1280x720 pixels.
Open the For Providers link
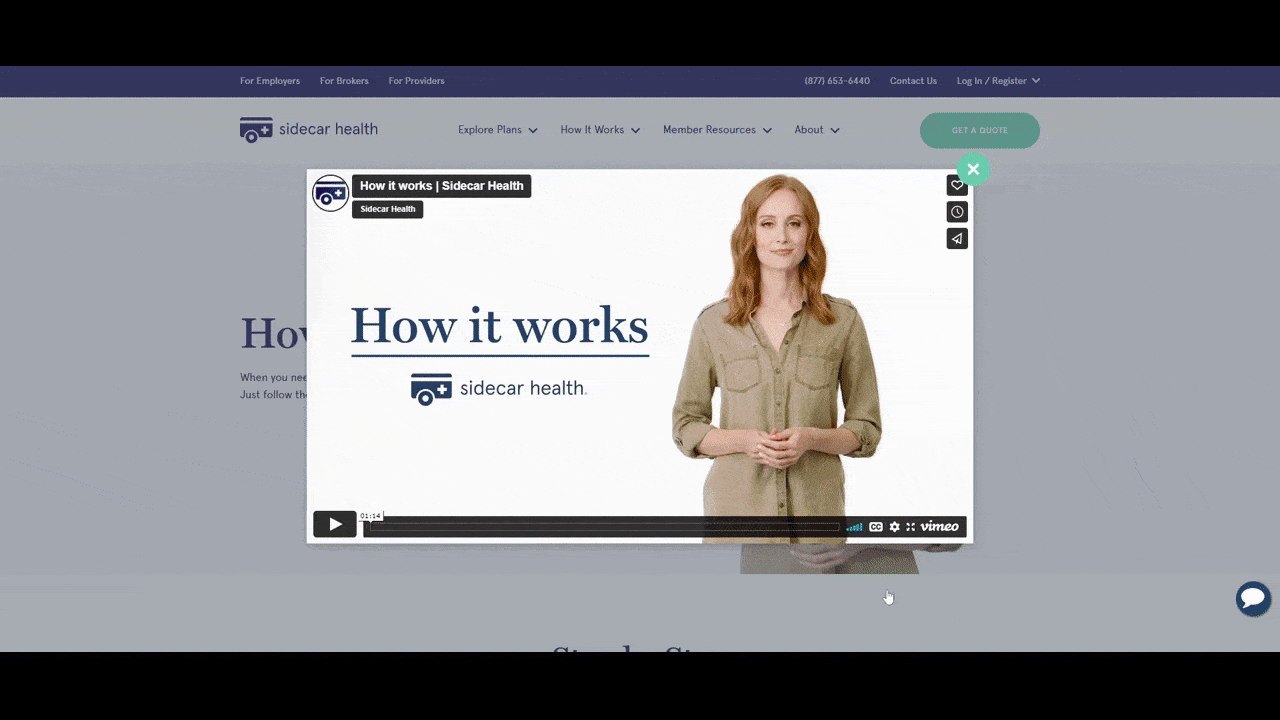click(416, 81)
